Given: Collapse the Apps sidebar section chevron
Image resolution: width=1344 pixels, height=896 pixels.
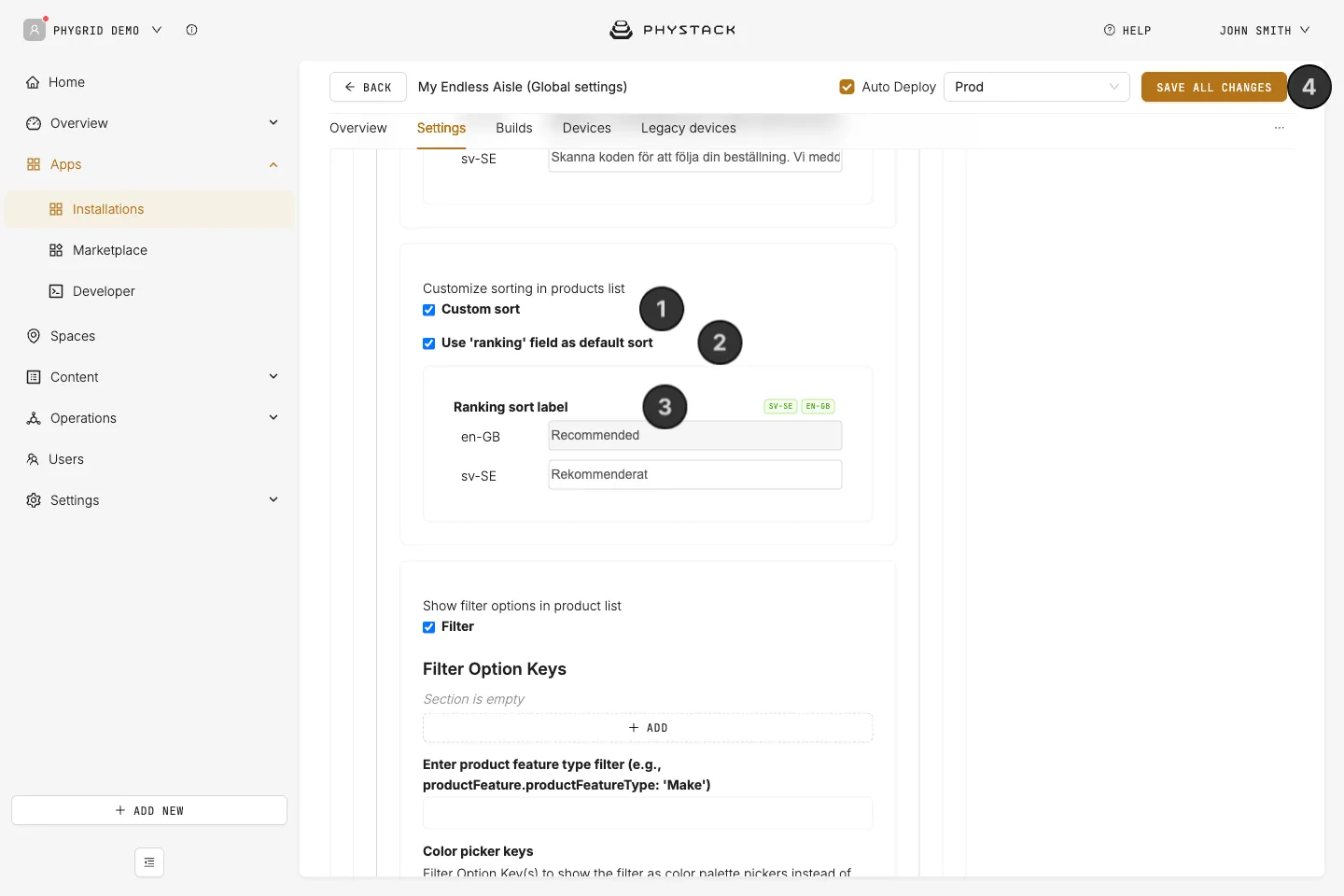Looking at the screenshot, I should pos(273,164).
